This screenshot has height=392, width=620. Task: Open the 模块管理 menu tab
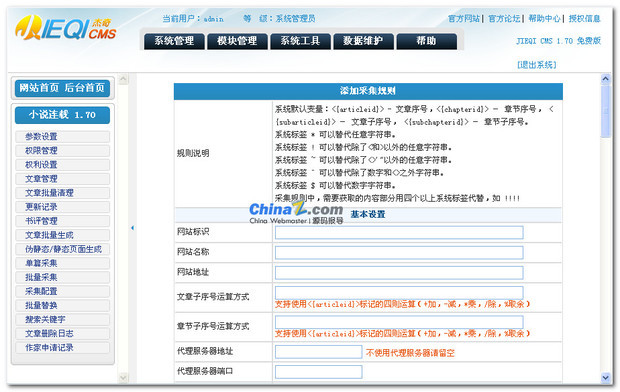[237, 41]
